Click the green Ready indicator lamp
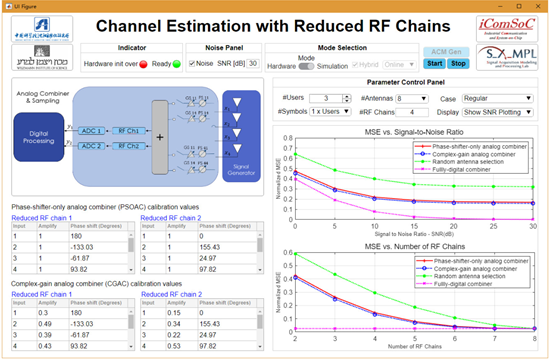The height and width of the screenshot is (360, 550). (176, 64)
